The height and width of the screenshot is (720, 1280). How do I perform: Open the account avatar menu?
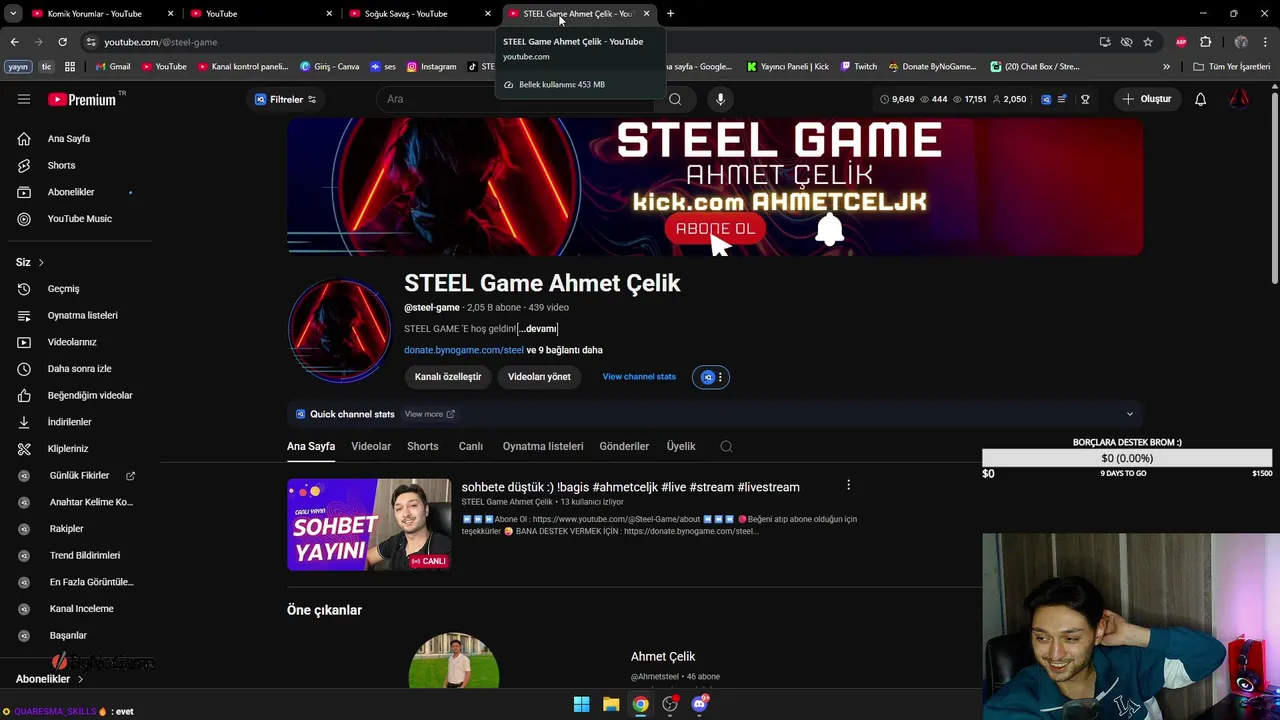tap(1239, 99)
